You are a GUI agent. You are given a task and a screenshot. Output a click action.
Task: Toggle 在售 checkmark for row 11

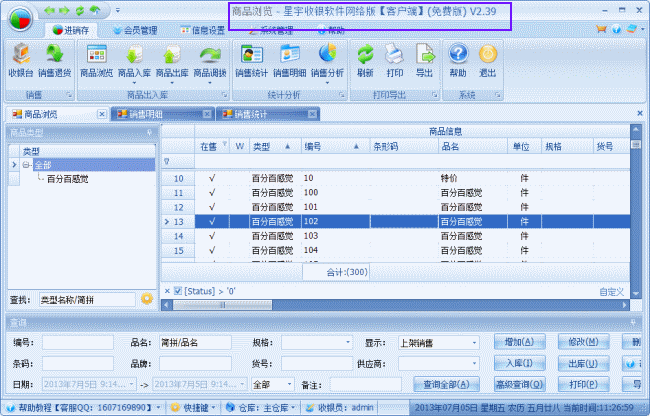pos(212,193)
